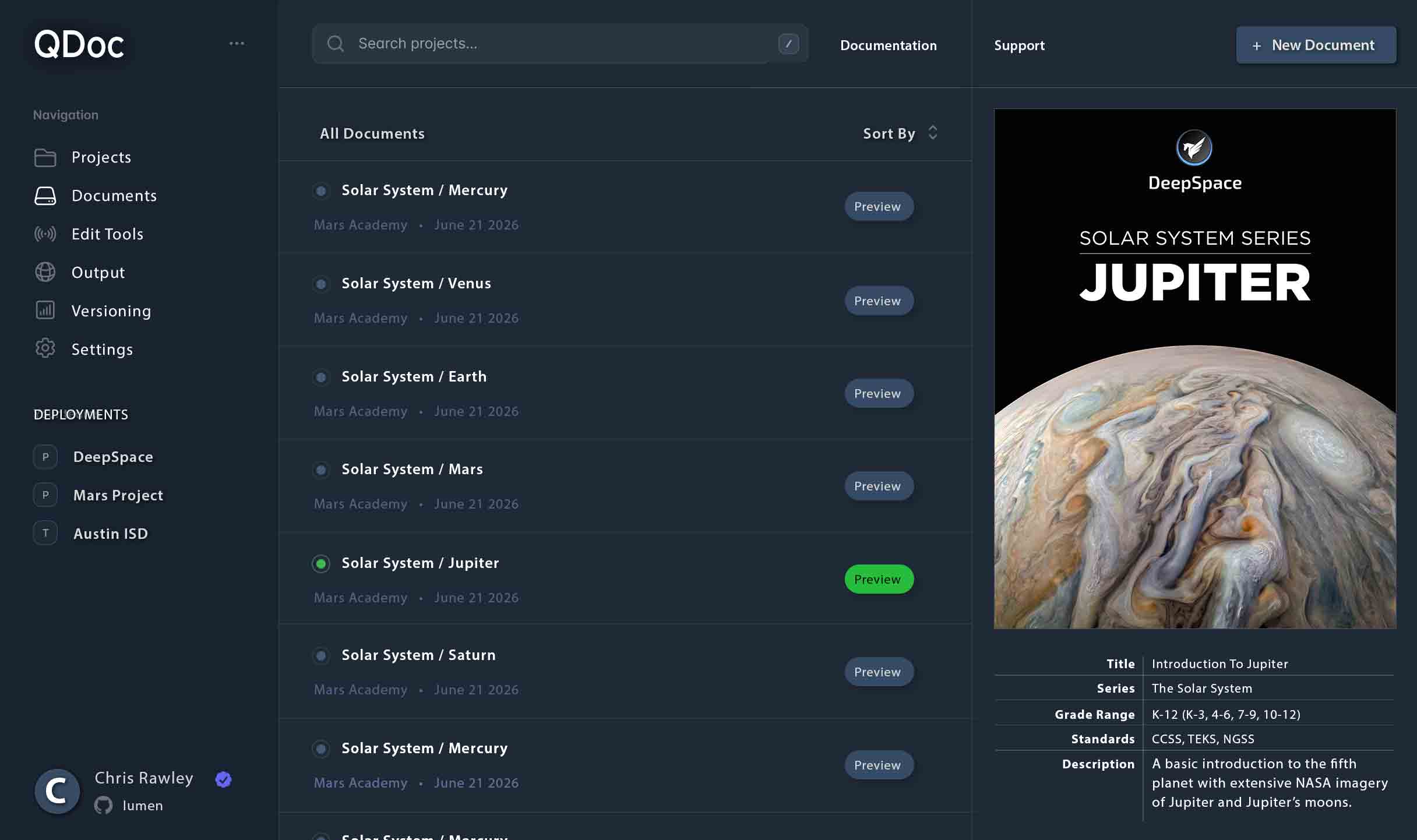Open Edit Tools in the navigation
The height and width of the screenshot is (840, 1417).
coord(107,234)
